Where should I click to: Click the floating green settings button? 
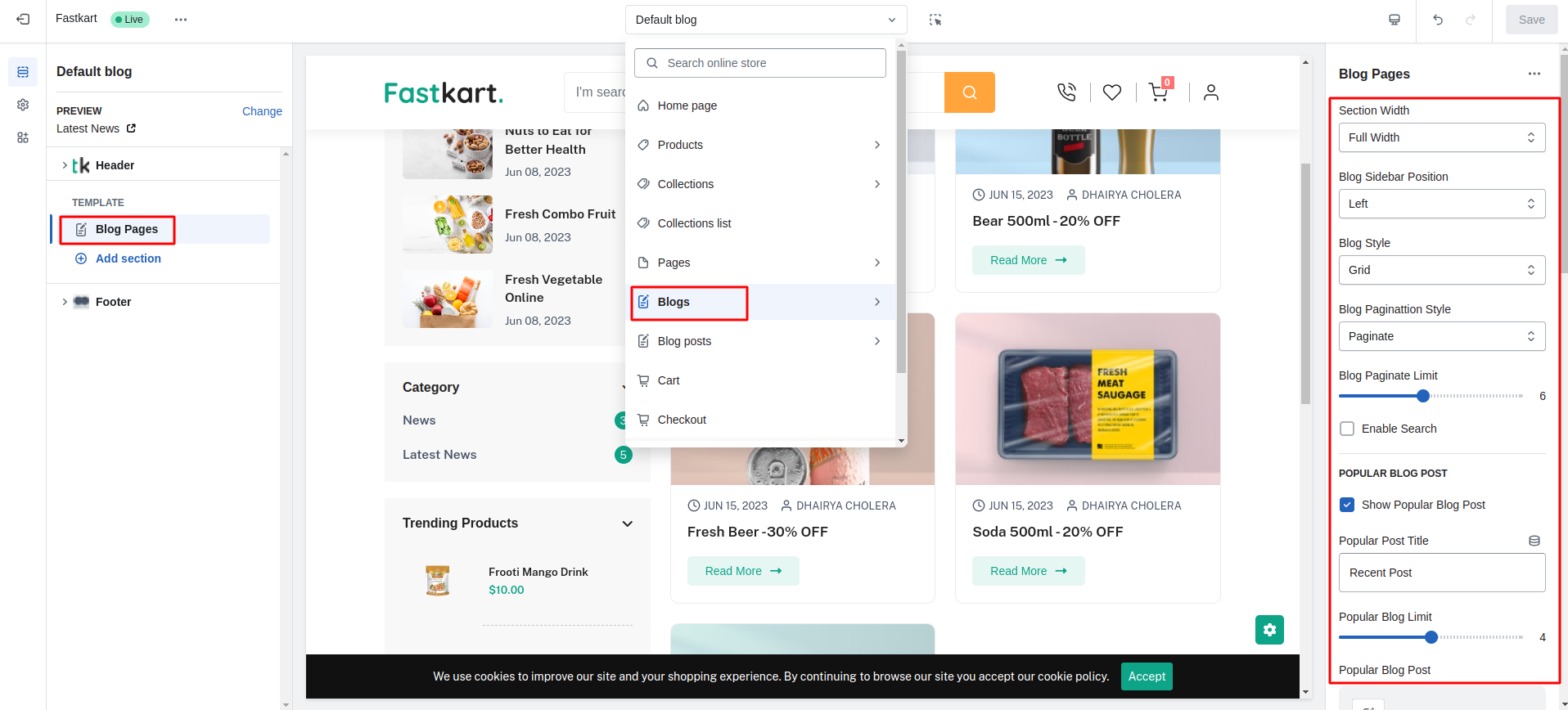(x=1269, y=630)
